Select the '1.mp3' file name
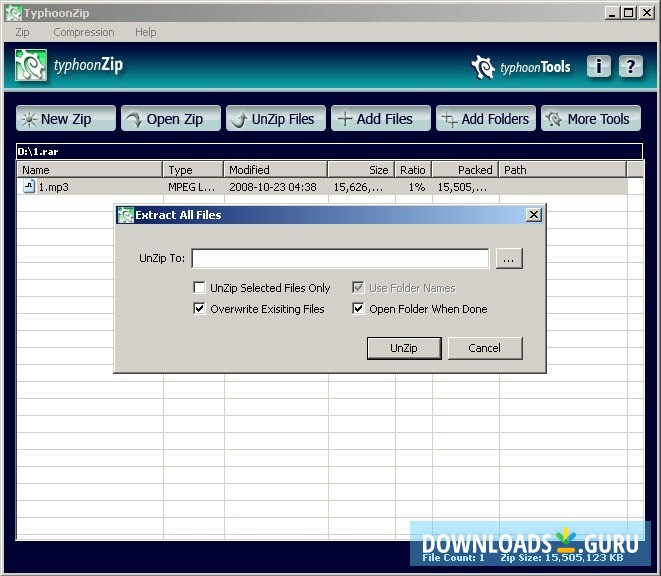This screenshot has width=661, height=576. [x=54, y=187]
